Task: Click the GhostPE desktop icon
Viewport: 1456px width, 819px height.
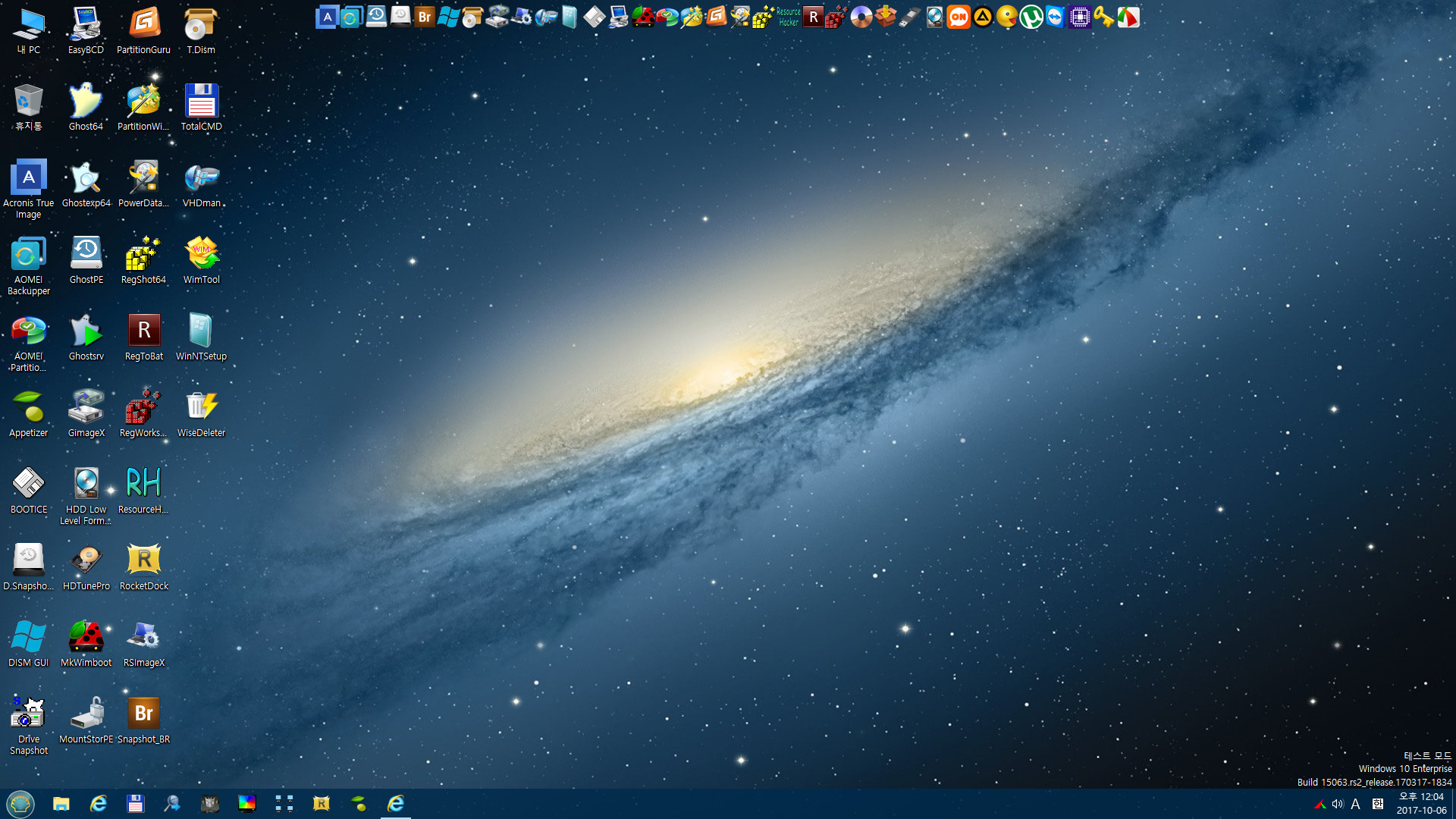Action: pyautogui.click(x=86, y=261)
